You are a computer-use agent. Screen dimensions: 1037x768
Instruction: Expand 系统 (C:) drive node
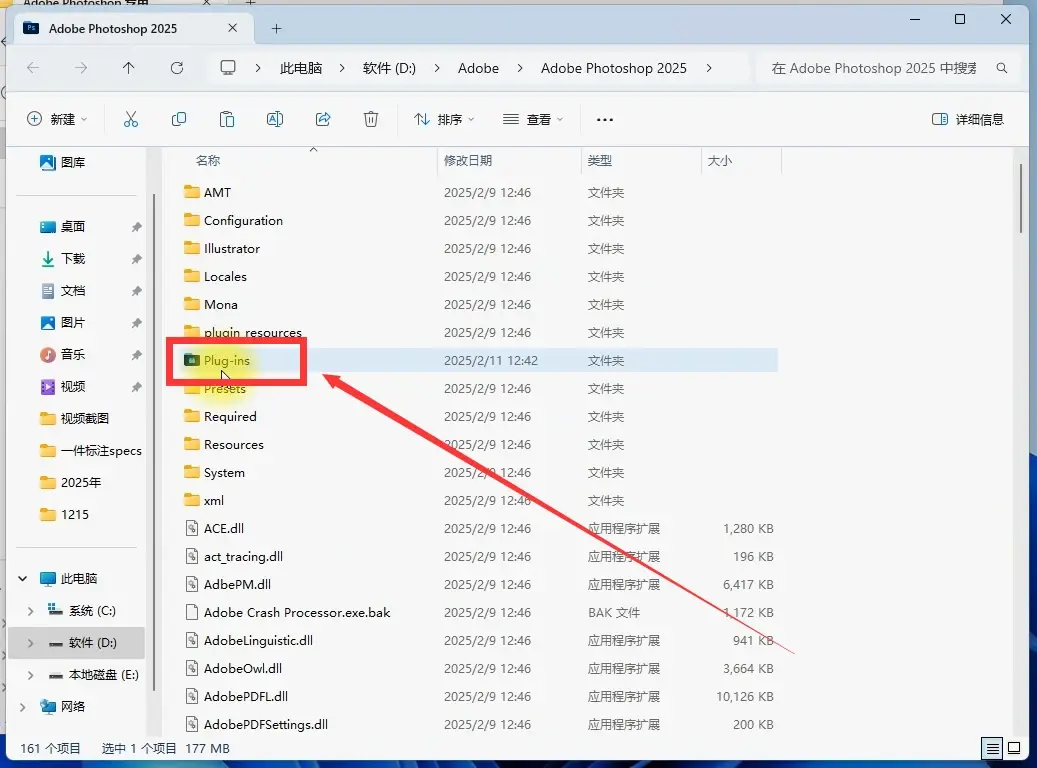point(30,611)
